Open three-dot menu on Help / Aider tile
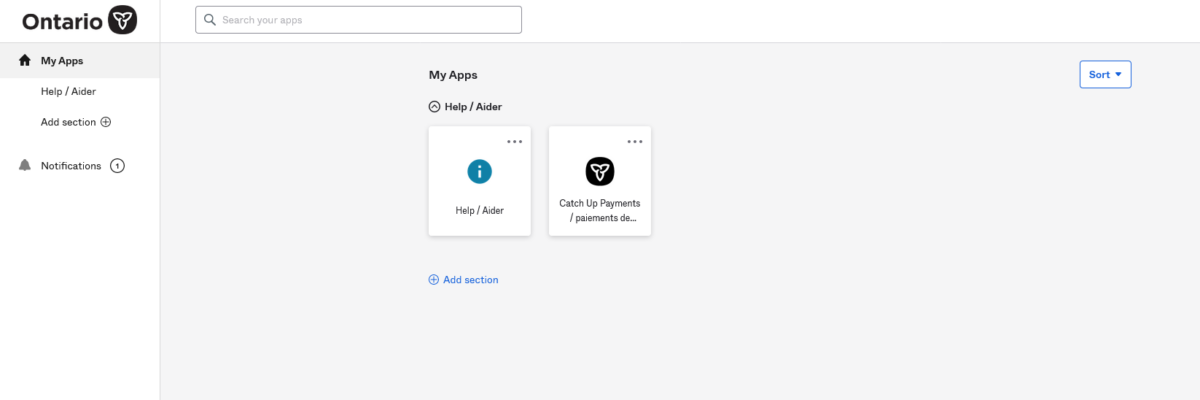 point(514,141)
